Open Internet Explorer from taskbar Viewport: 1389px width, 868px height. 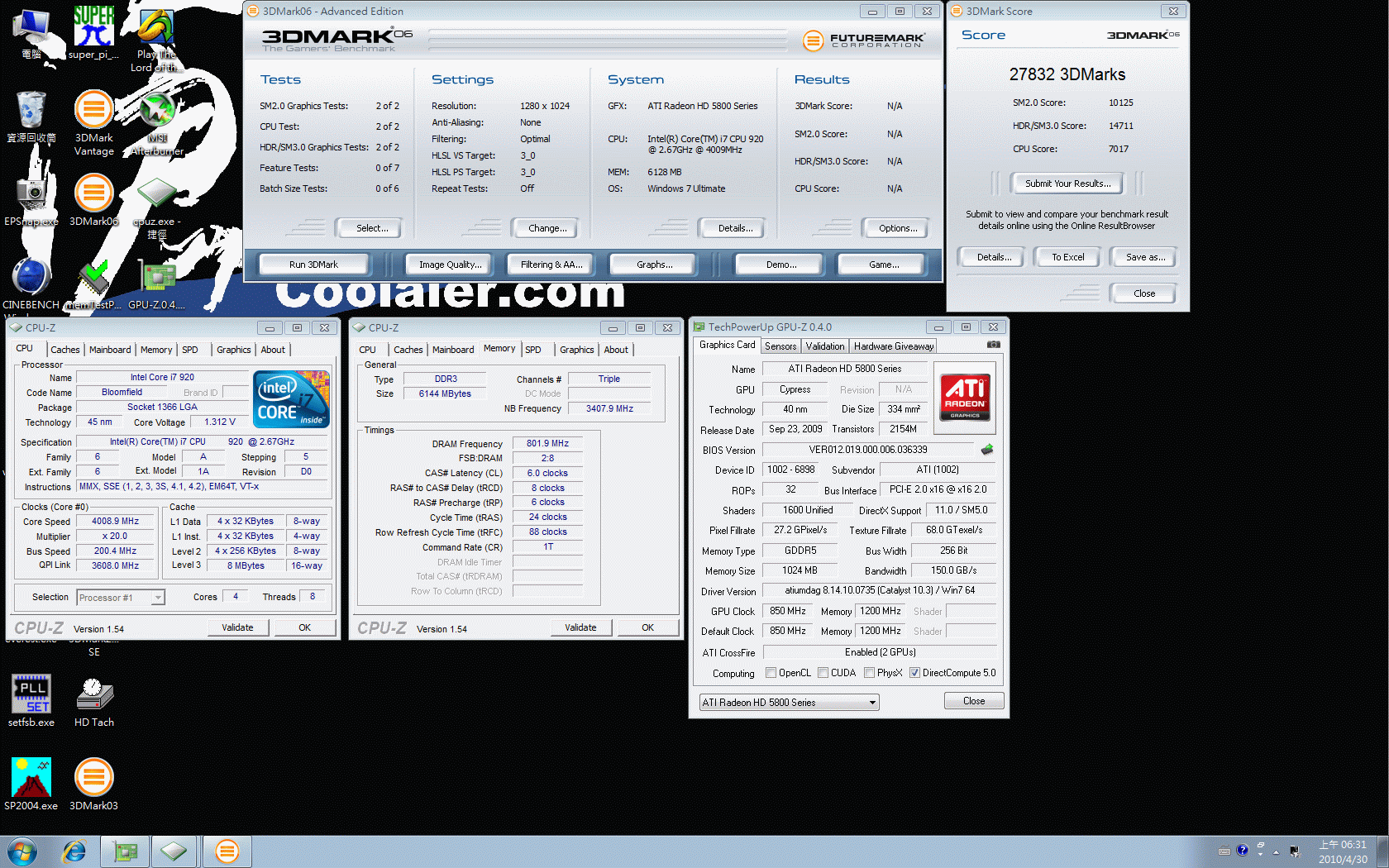point(74,851)
